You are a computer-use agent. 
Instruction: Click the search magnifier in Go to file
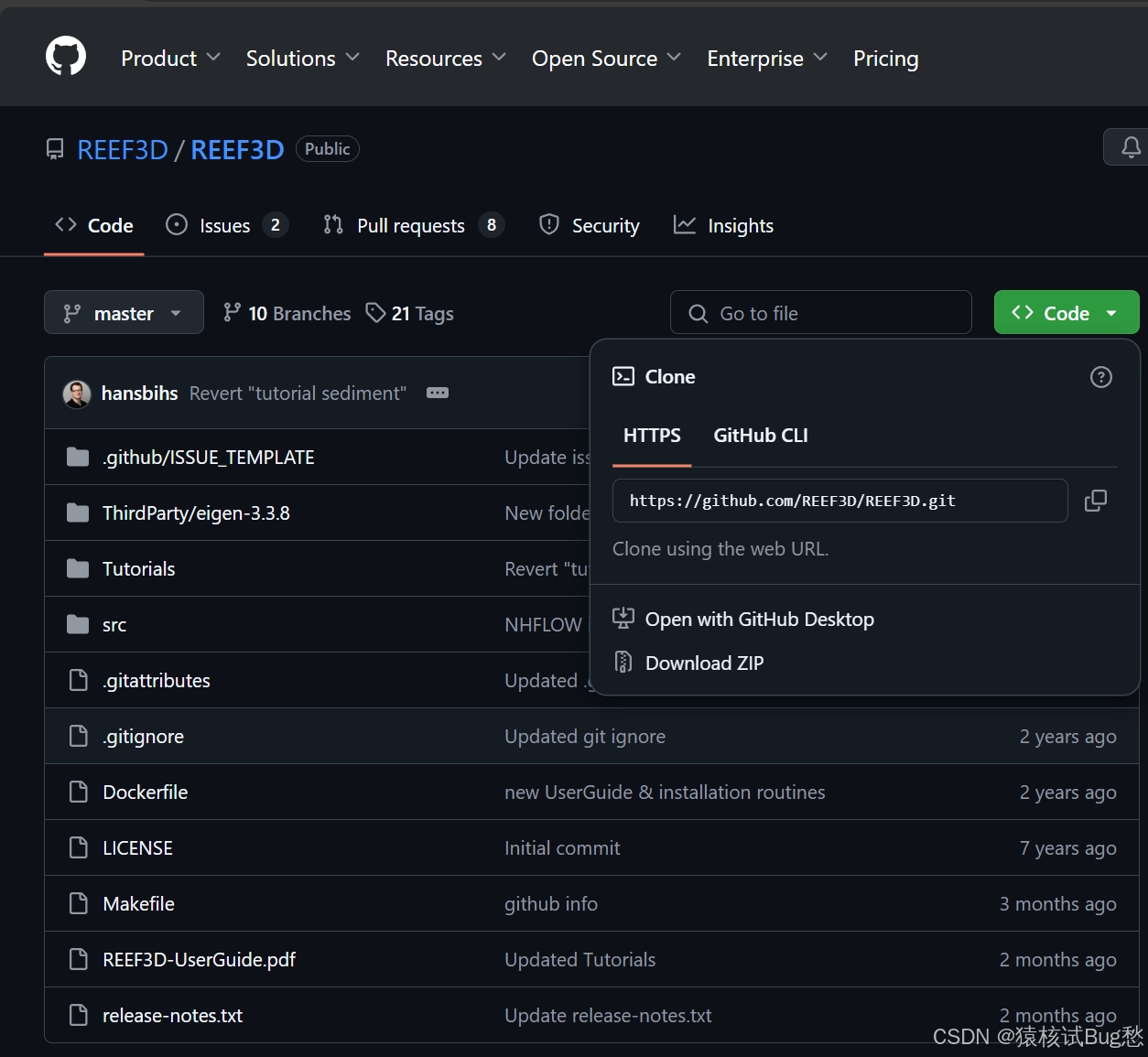698,314
